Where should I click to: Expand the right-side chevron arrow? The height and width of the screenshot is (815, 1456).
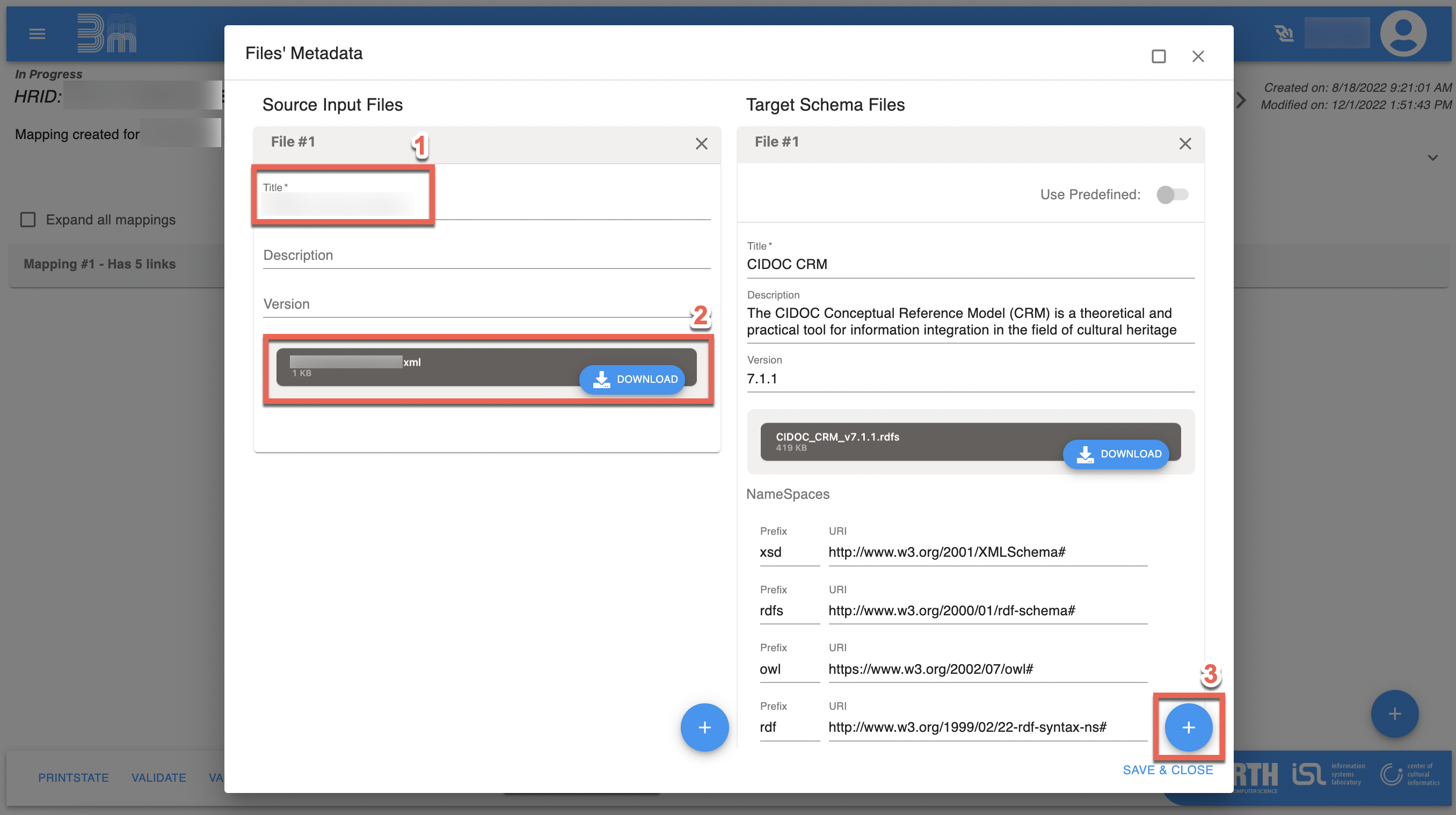tap(1241, 100)
